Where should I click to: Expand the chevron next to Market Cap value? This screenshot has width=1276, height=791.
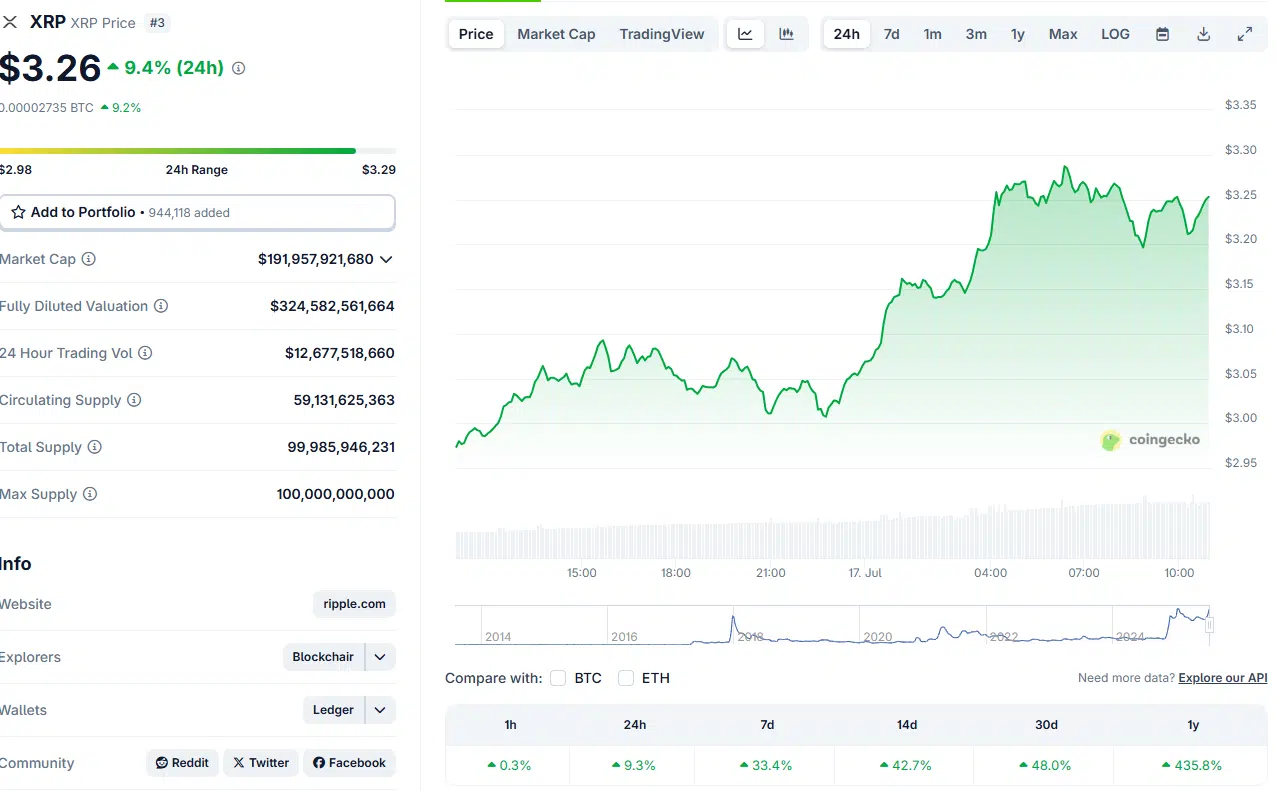[385, 259]
